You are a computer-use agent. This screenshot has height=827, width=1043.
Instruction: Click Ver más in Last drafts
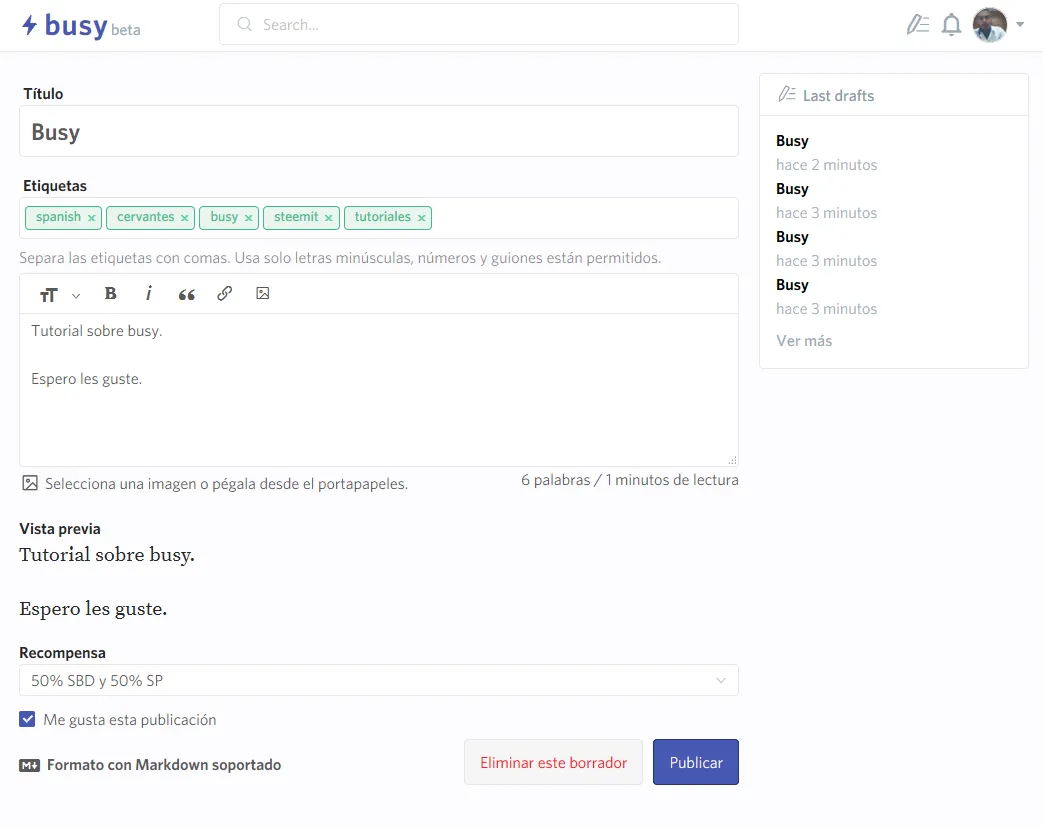tap(804, 341)
